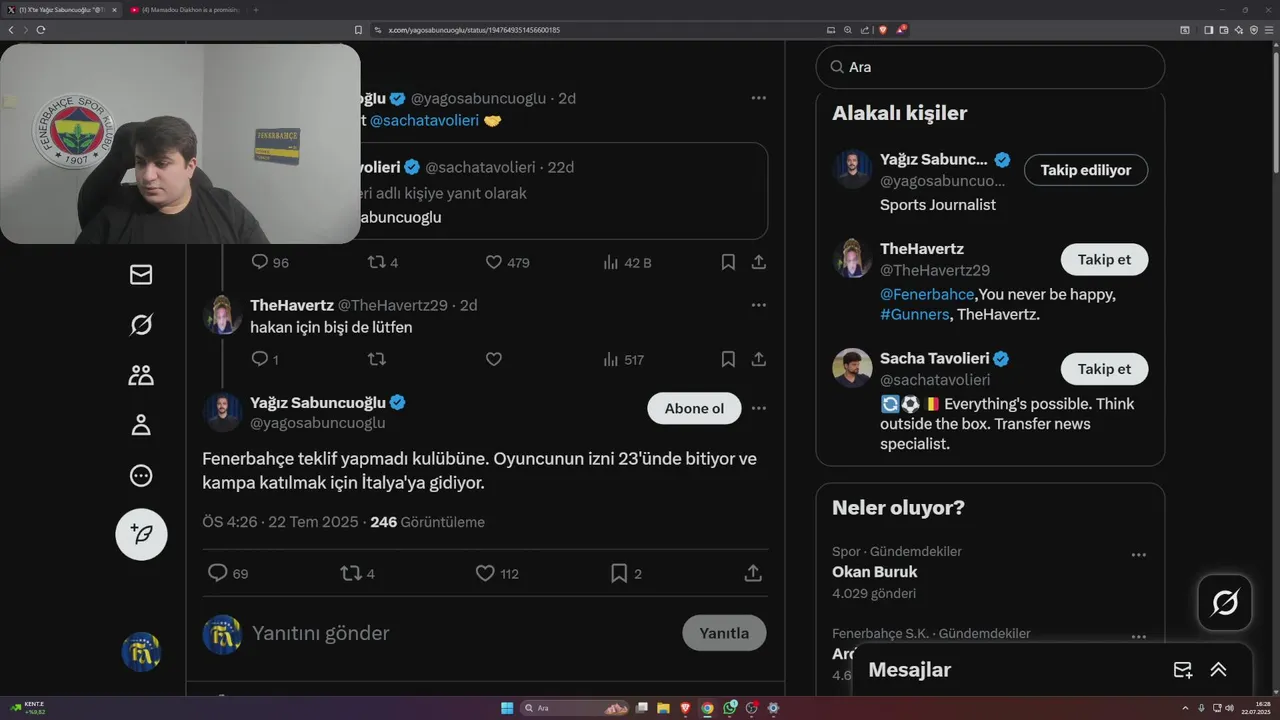The height and width of the screenshot is (720, 1280).
Task: Share the main post
Action: [753, 573]
